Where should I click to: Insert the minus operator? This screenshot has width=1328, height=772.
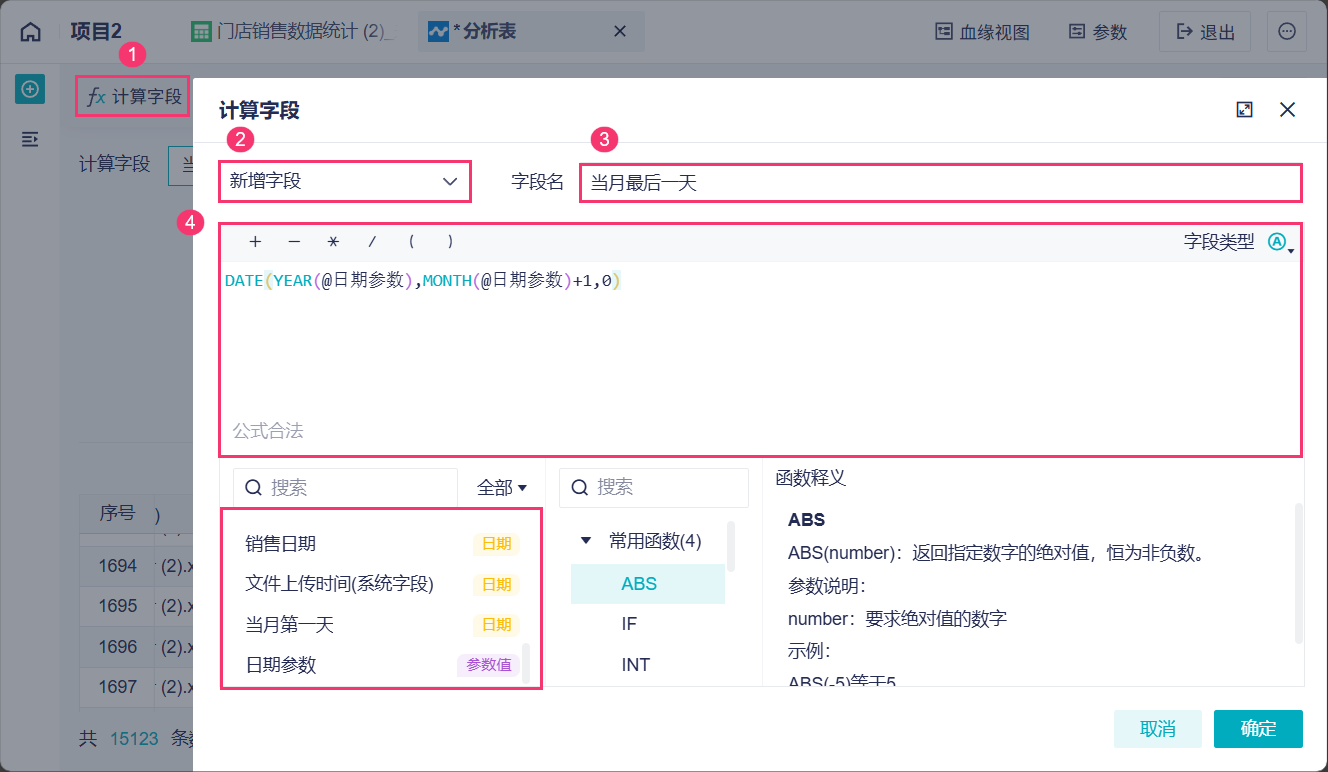tap(294, 241)
